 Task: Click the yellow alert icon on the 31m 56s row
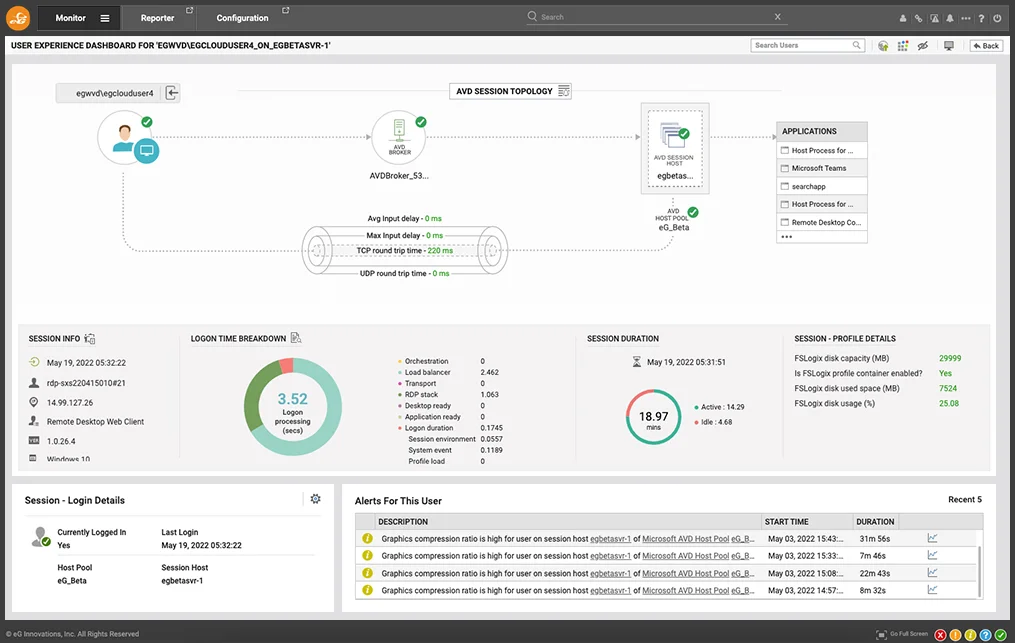coord(367,538)
